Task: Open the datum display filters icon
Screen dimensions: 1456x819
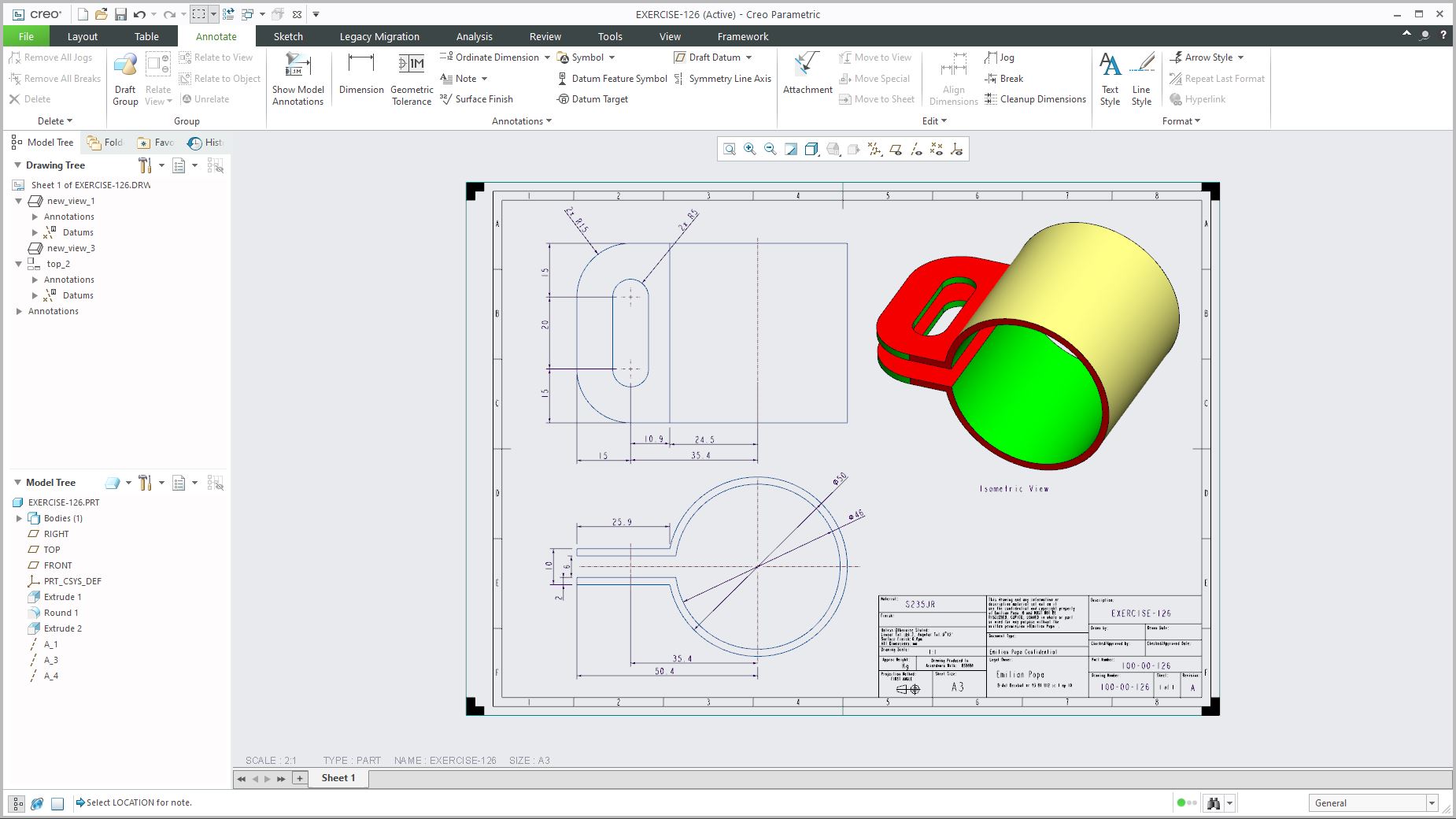Action: pos(874,149)
